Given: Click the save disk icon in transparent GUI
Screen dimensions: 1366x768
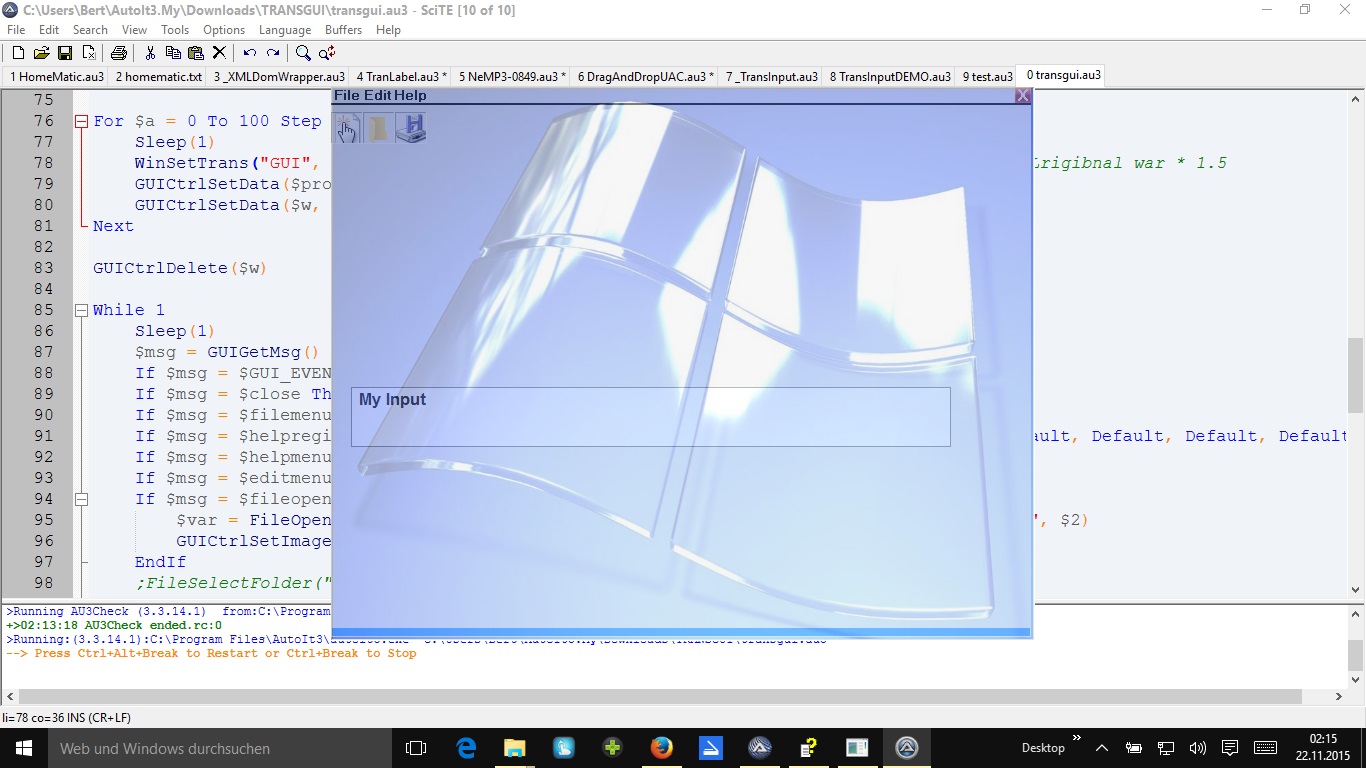Looking at the screenshot, I should coord(411,128).
